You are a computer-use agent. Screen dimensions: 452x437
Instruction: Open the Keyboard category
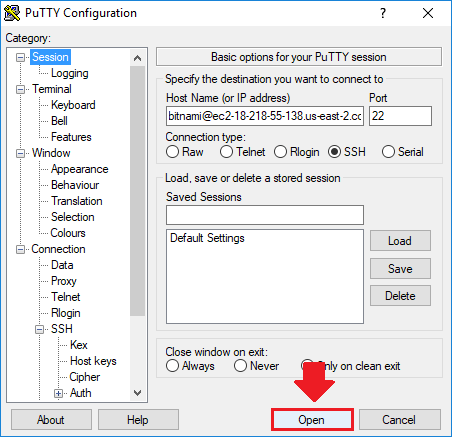tap(73, 105)
